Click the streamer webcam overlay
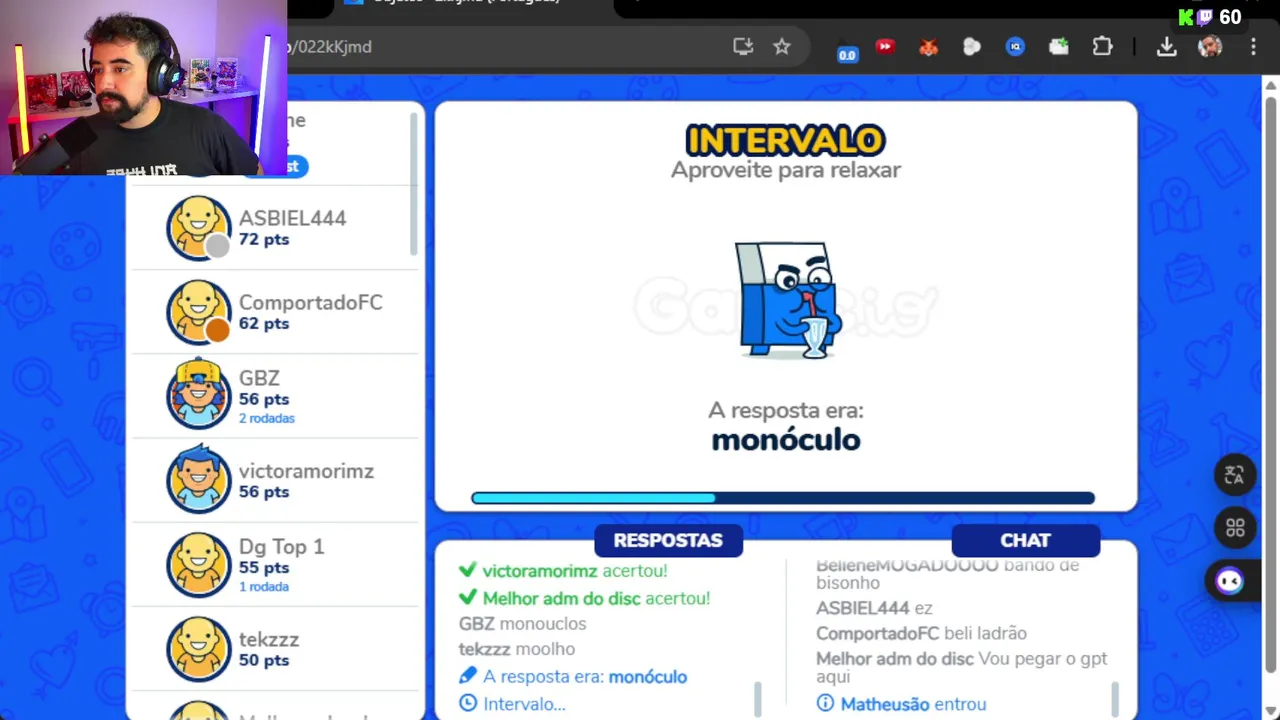This screenshot has height=720, width=1280. pos(143,88)
